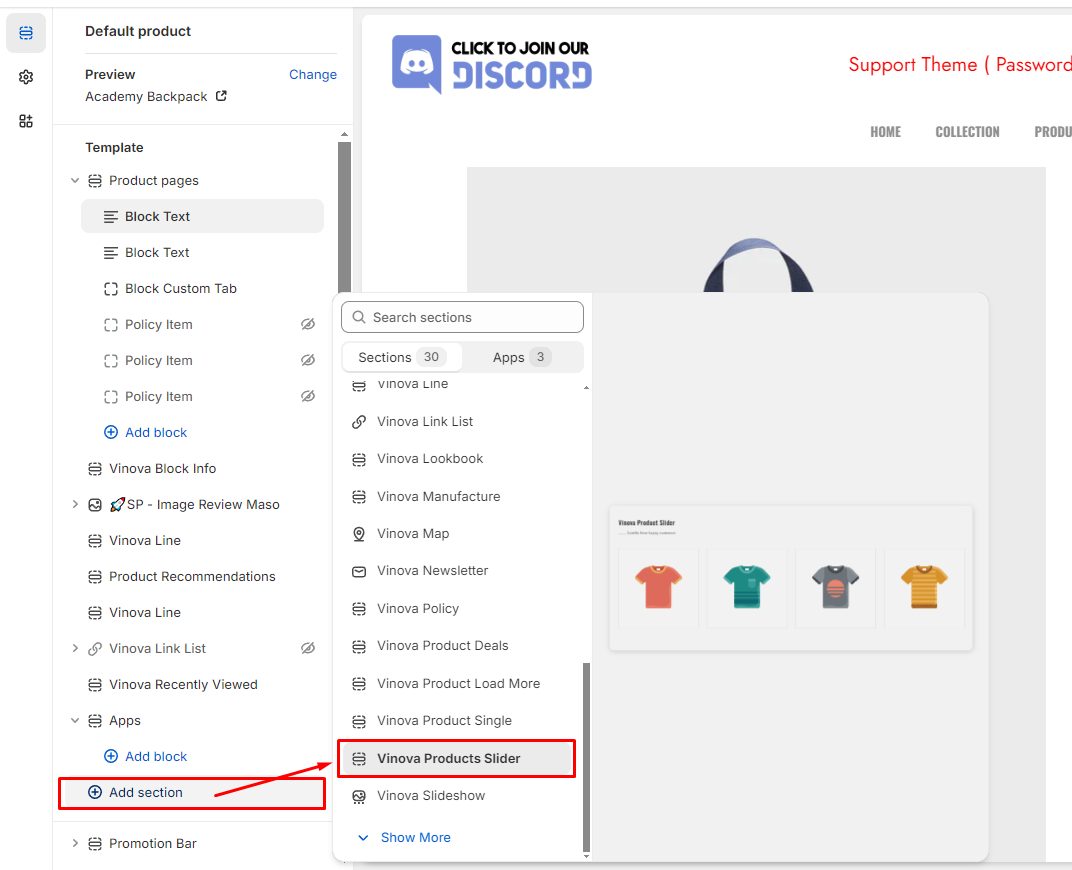Click the icon beside Vinova Manufacture
The width and height of the screenshot is (1072, 870).
point(359,497)
